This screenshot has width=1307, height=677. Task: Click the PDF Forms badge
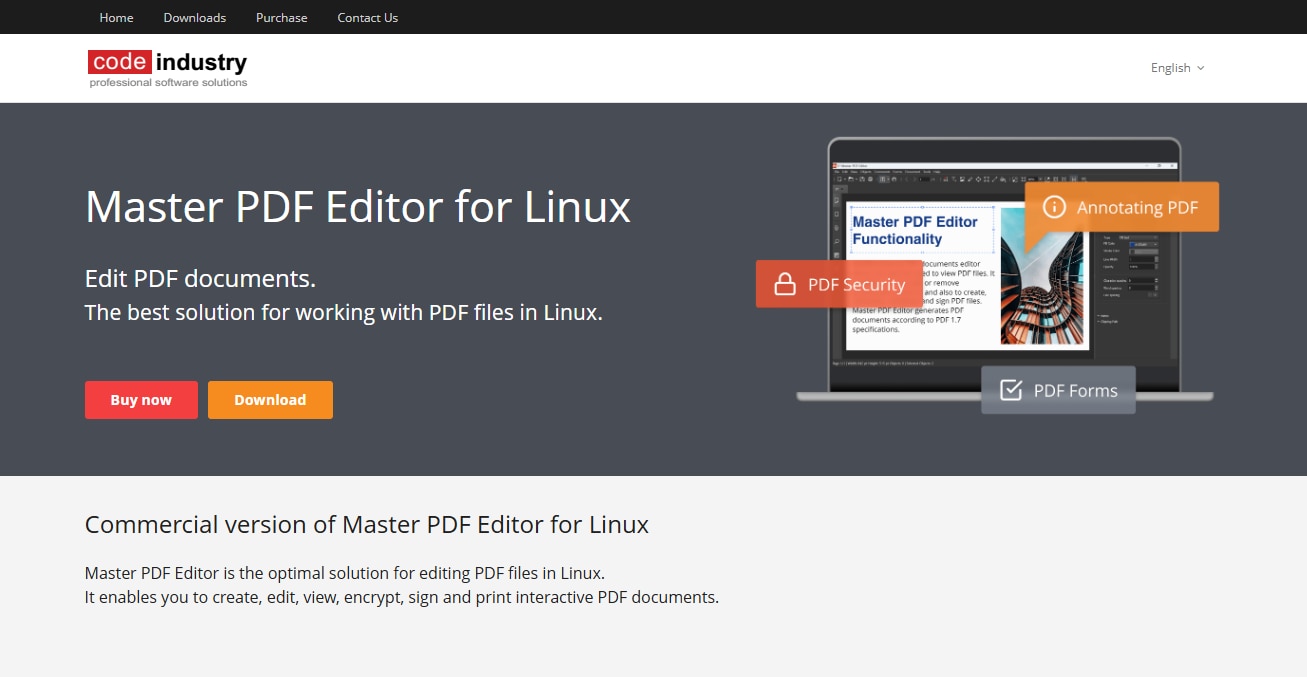tap(1058, 390)
